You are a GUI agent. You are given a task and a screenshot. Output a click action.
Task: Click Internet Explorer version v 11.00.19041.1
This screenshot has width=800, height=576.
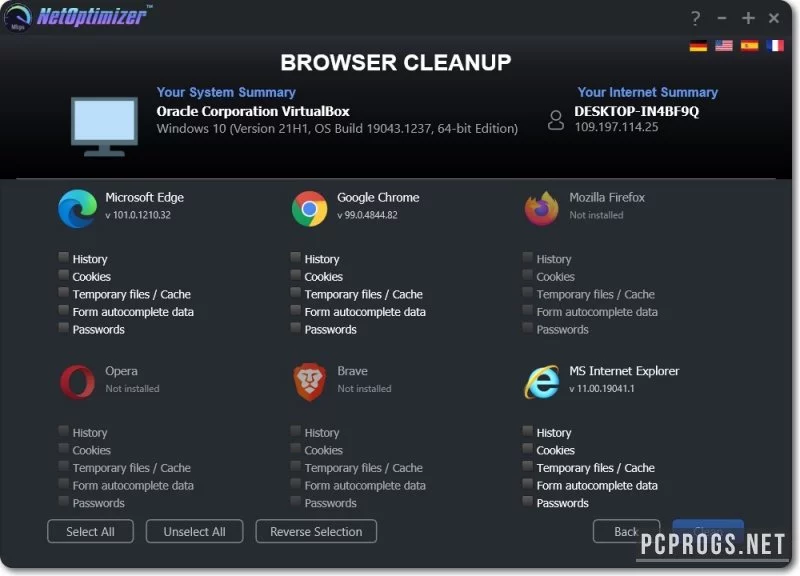602,389
